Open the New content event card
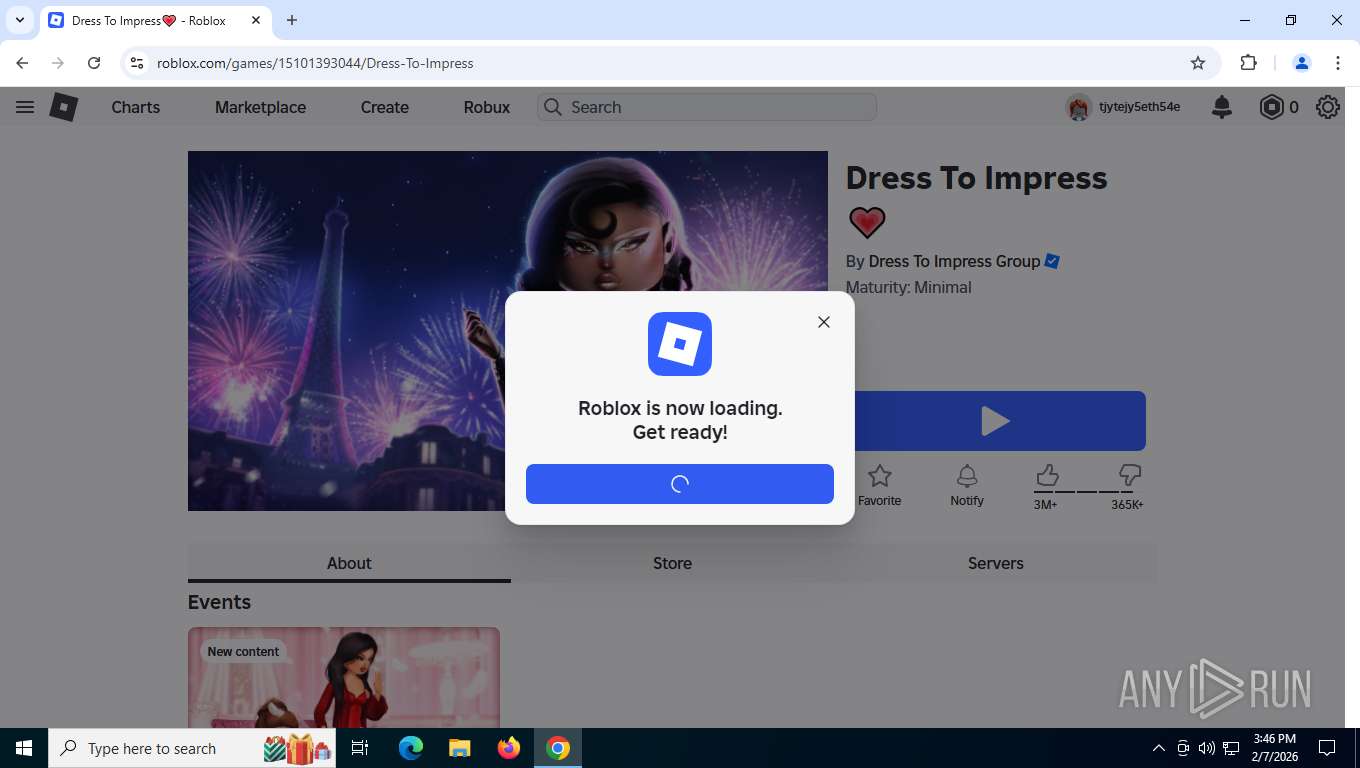This screenshot has width=1360, height=768. 344,677
